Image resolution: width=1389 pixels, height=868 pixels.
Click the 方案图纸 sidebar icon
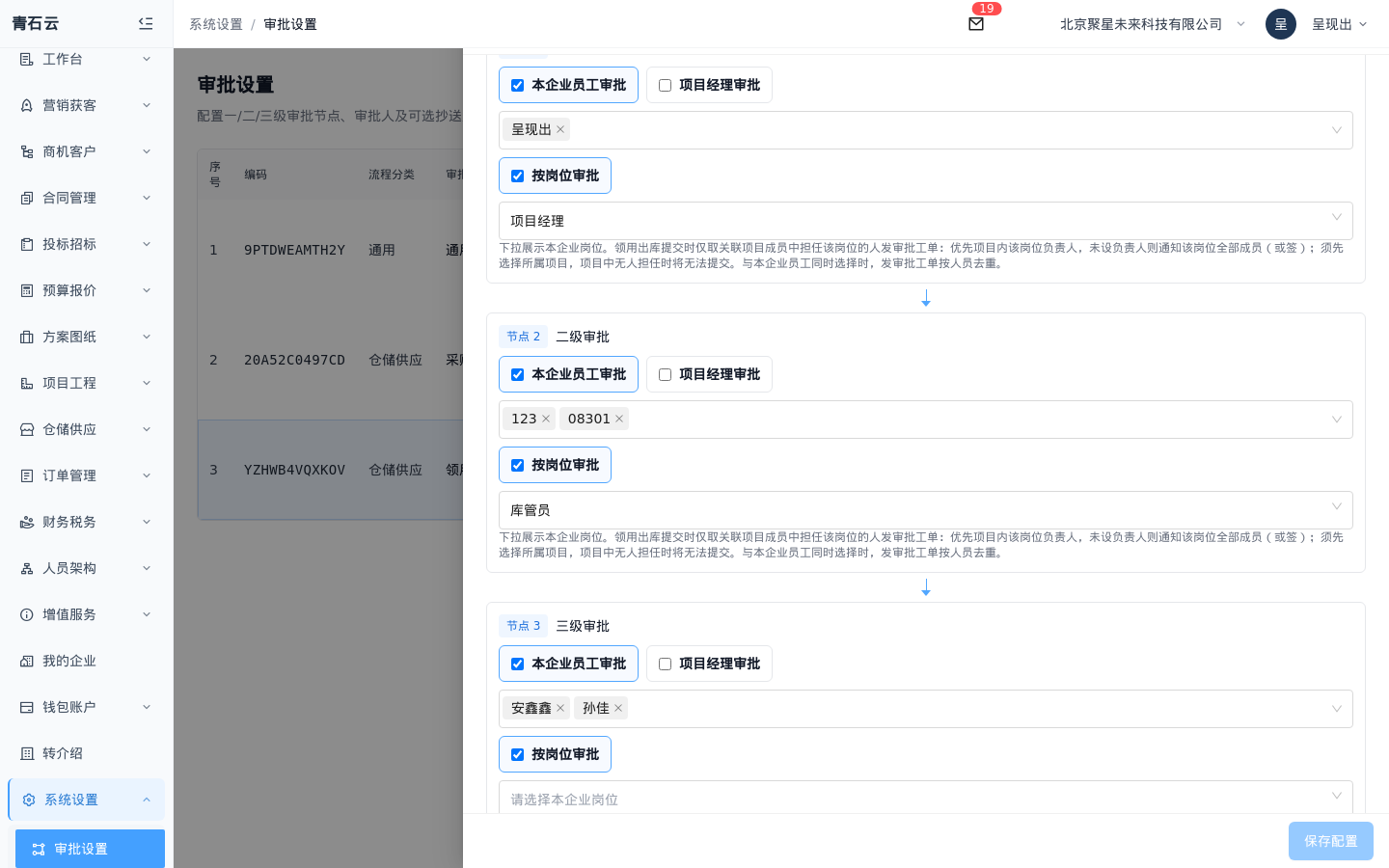click(x=27, y=337)
